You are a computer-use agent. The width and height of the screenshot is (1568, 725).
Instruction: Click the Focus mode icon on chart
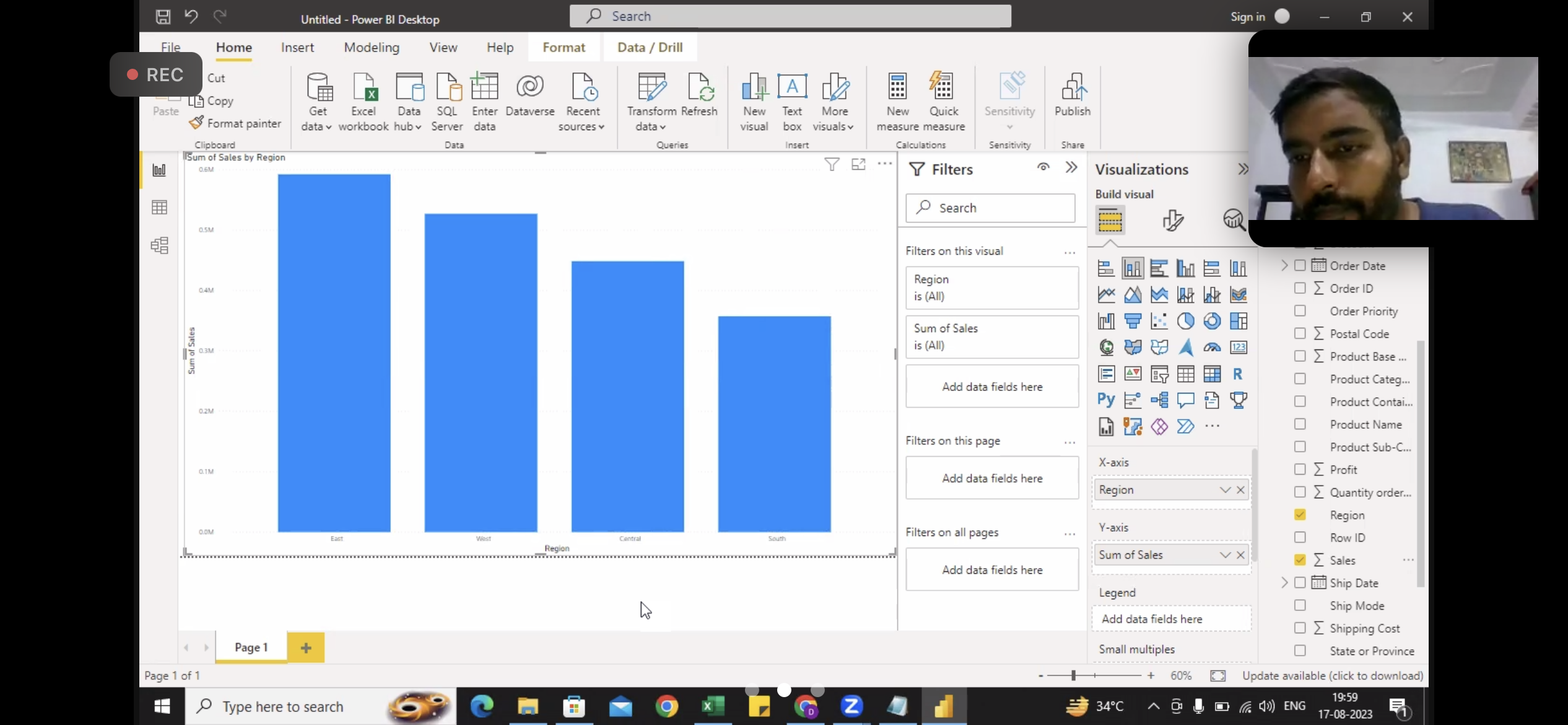858,164
